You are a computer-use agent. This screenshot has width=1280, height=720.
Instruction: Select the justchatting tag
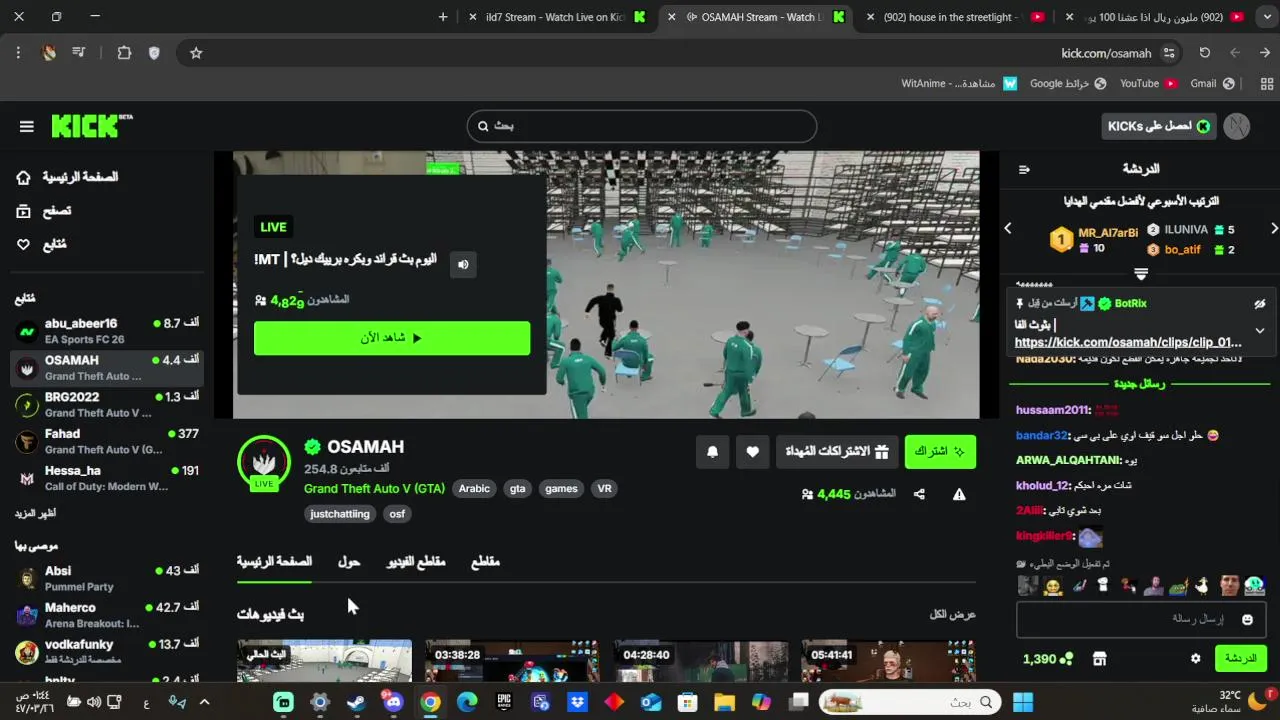[x=340, y=514]
